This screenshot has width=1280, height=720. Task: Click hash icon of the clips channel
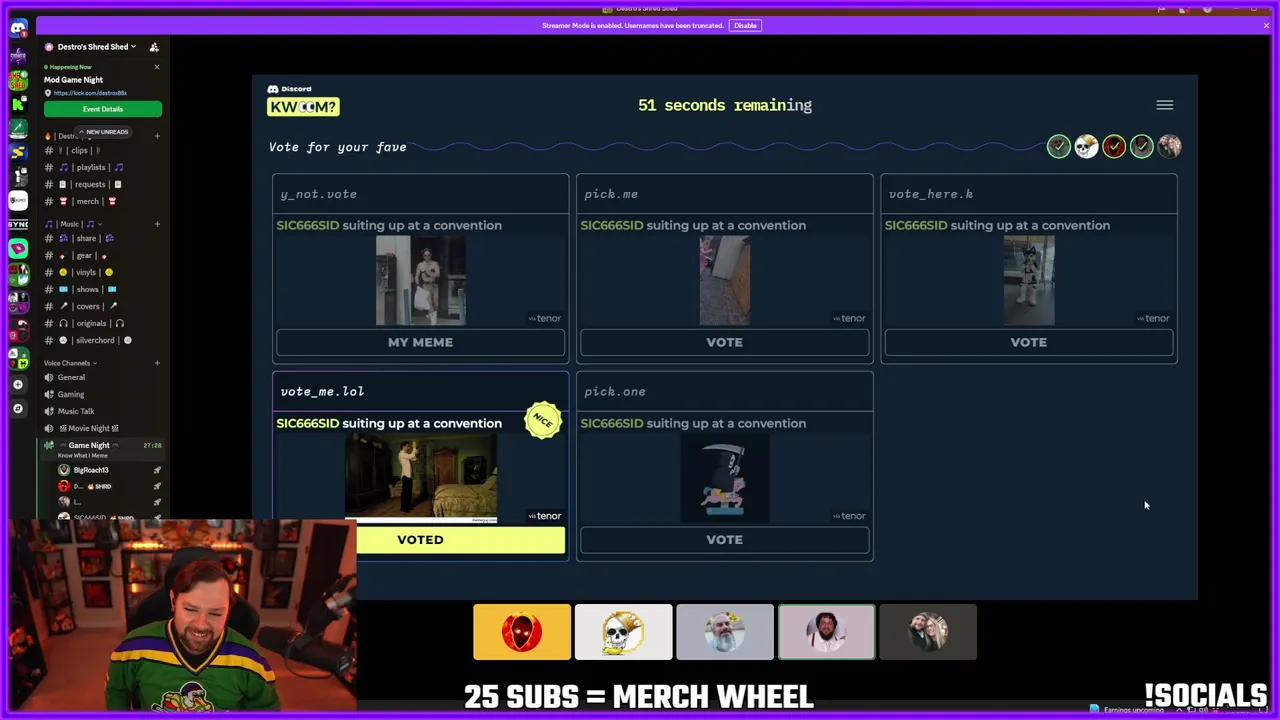pos(49,150)
